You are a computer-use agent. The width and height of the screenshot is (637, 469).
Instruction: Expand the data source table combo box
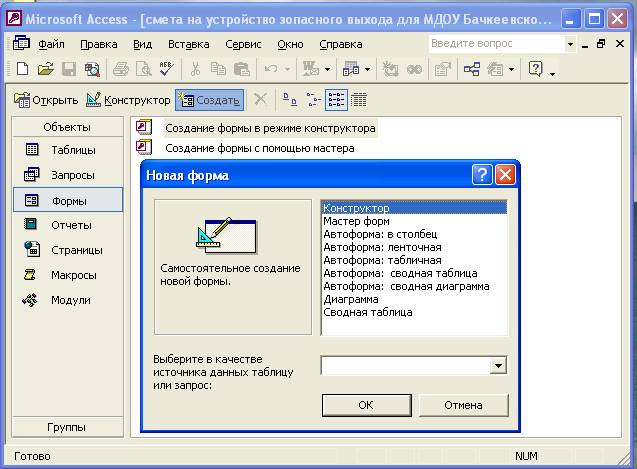click(498, 366)
